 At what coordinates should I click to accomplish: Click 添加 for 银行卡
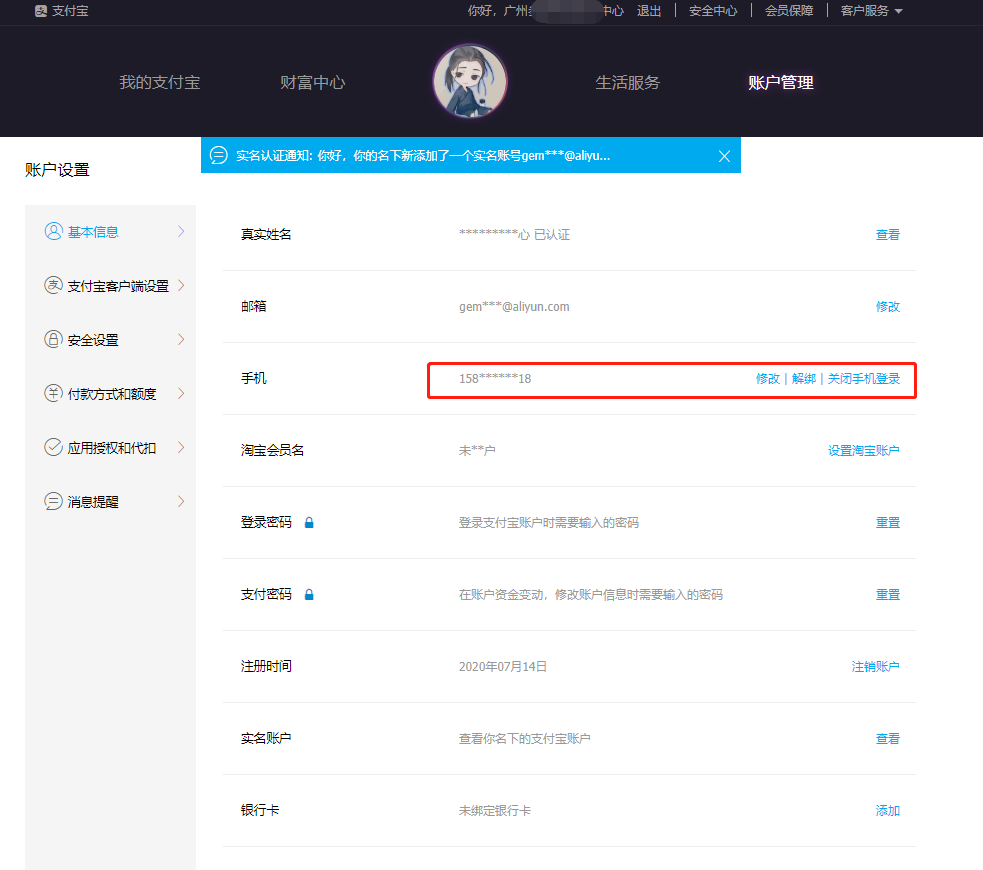click(887, 810)
